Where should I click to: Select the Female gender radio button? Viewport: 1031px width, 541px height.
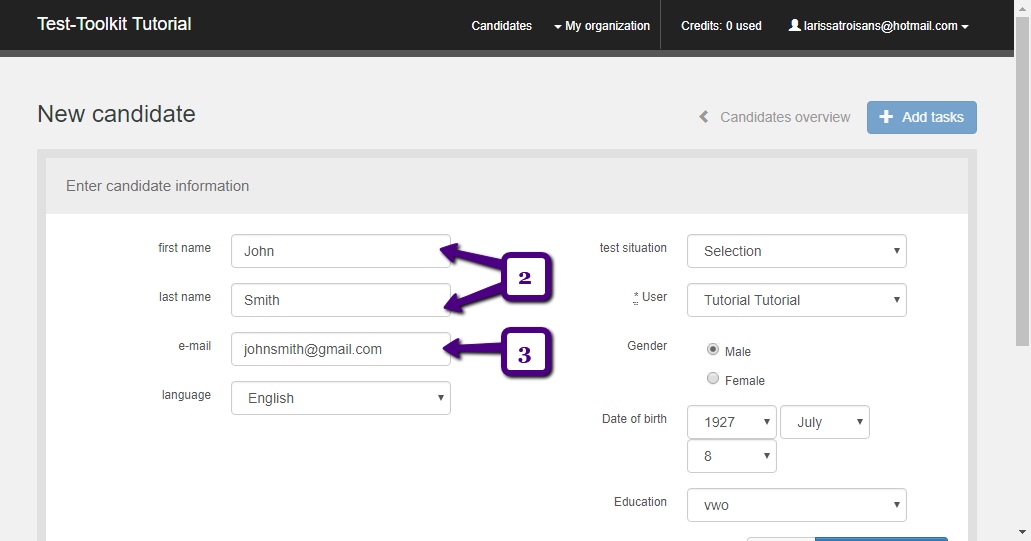713,378
